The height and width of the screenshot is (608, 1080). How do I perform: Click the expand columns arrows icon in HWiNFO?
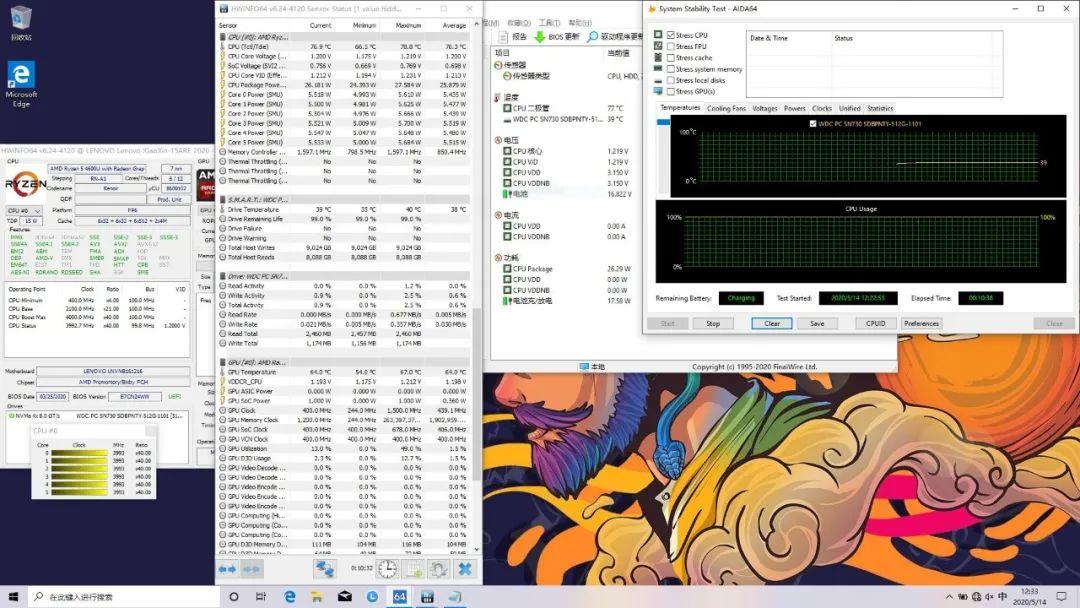[x=227, y=569]
